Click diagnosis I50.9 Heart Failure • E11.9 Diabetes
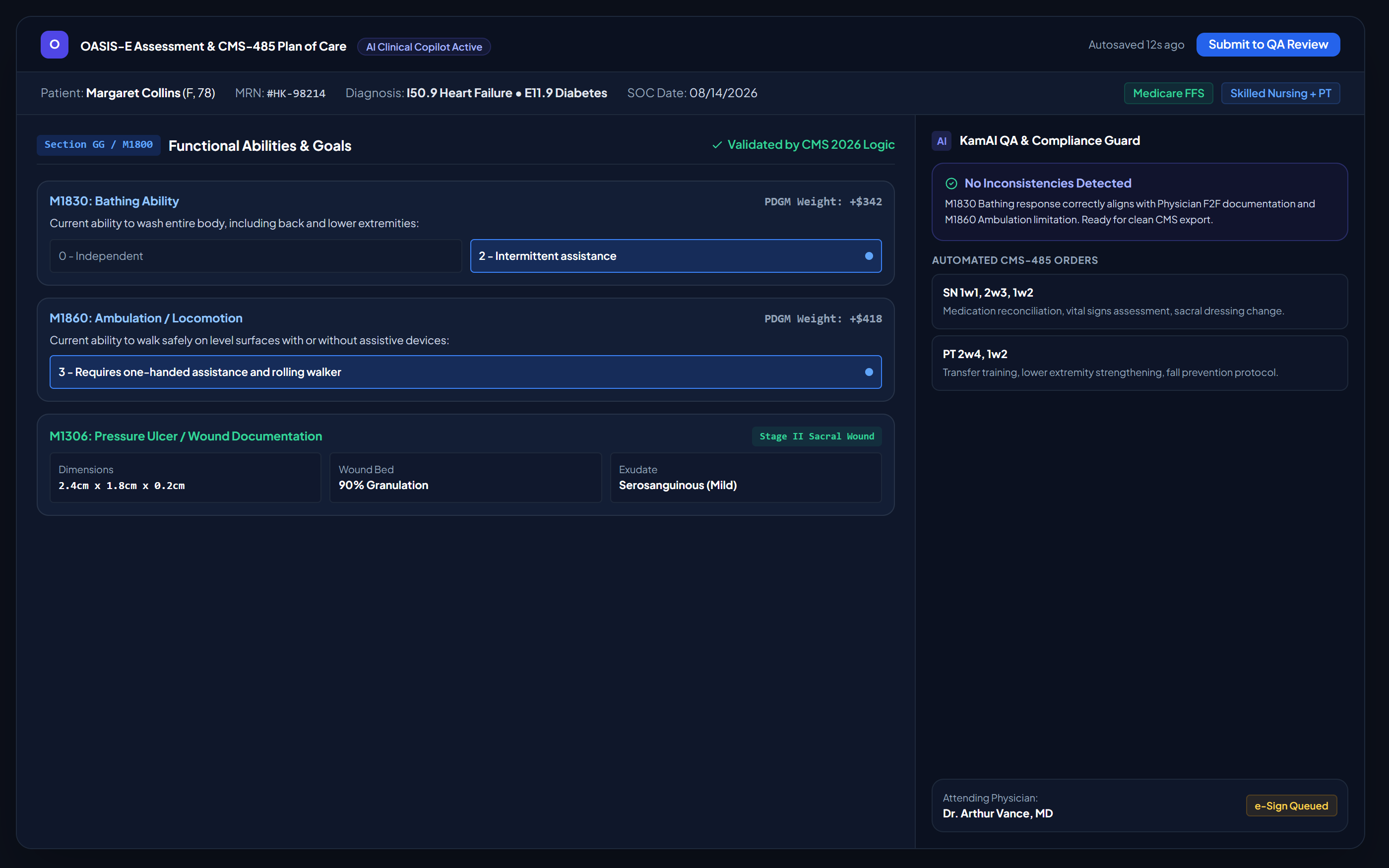 coord(507,93)
